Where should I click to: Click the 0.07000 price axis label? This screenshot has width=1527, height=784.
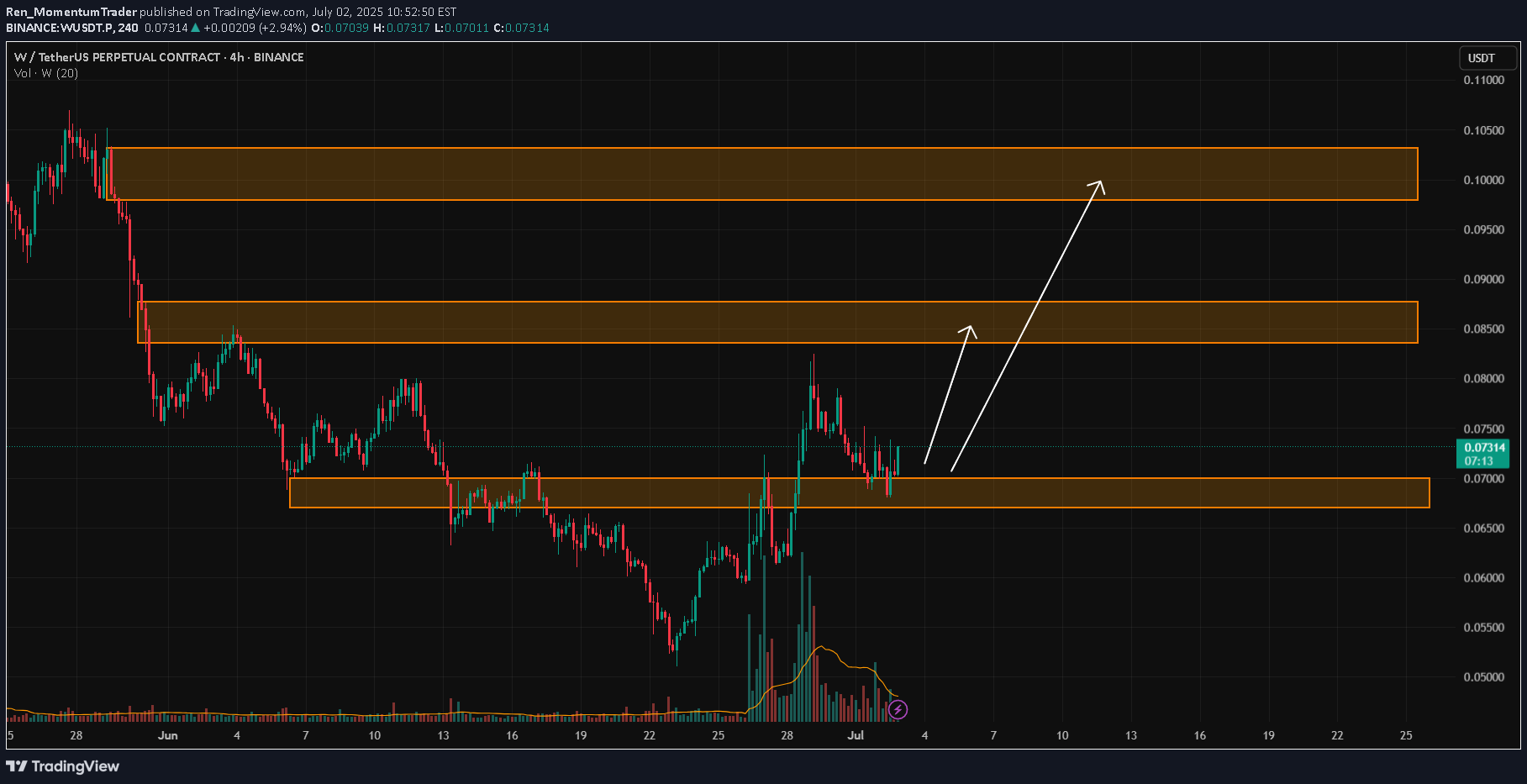(x=1483, y=478)
